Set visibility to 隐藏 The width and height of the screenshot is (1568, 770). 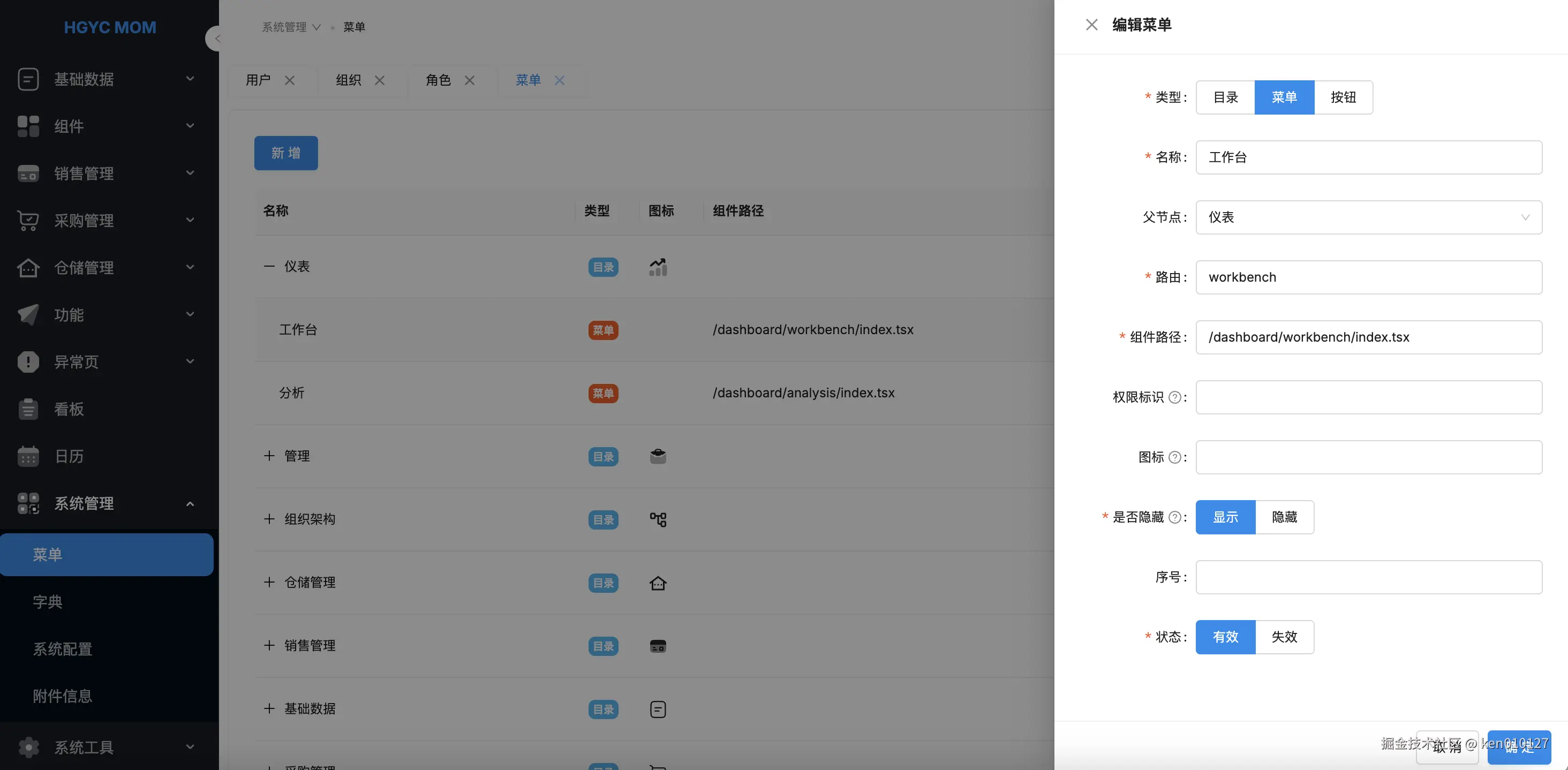coord(1284,517)
